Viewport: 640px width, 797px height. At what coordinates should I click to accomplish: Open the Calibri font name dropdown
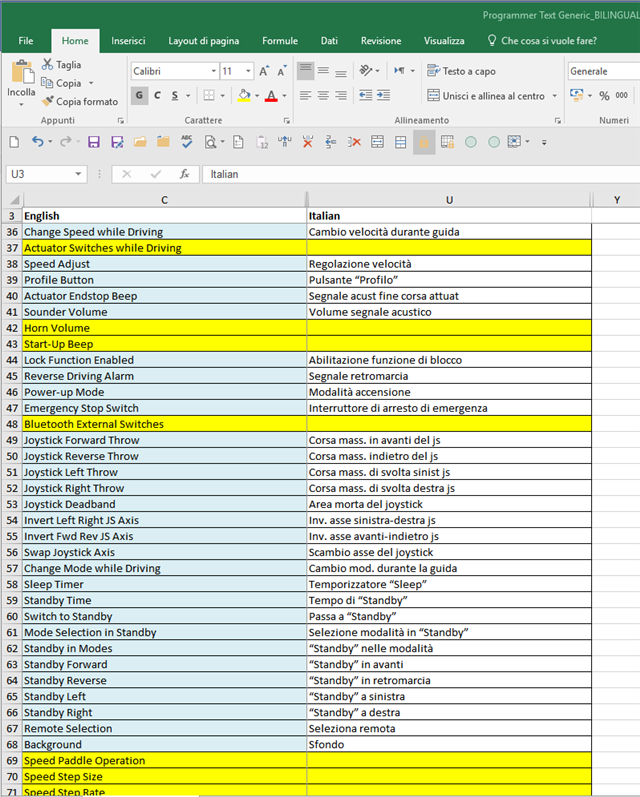click(x=214, y=71)
